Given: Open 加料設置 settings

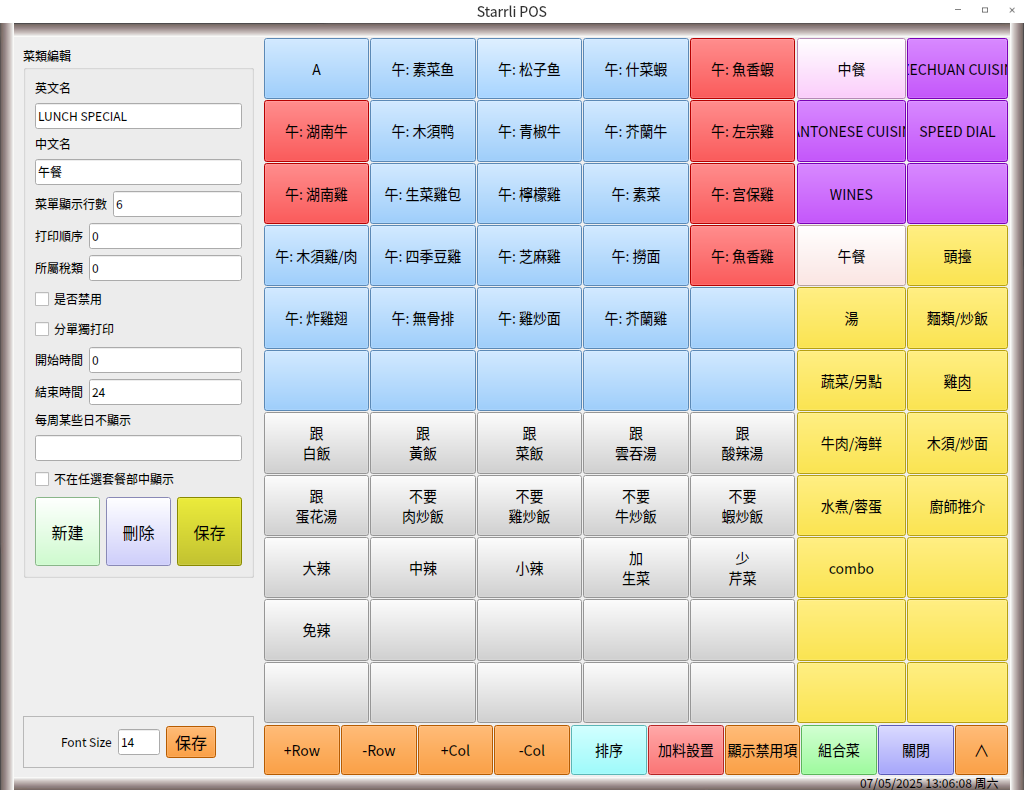Looking at the screenshot, I should pos(686,750).
